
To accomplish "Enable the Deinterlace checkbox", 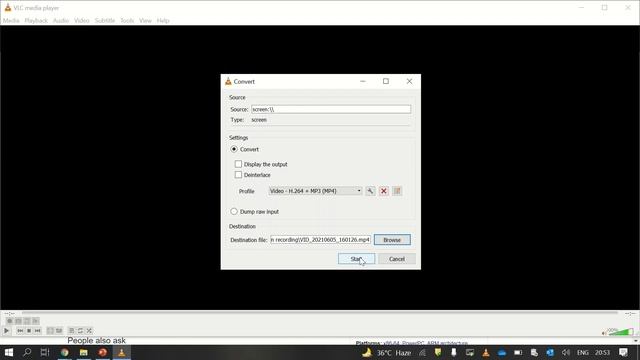I will (238, 175).
